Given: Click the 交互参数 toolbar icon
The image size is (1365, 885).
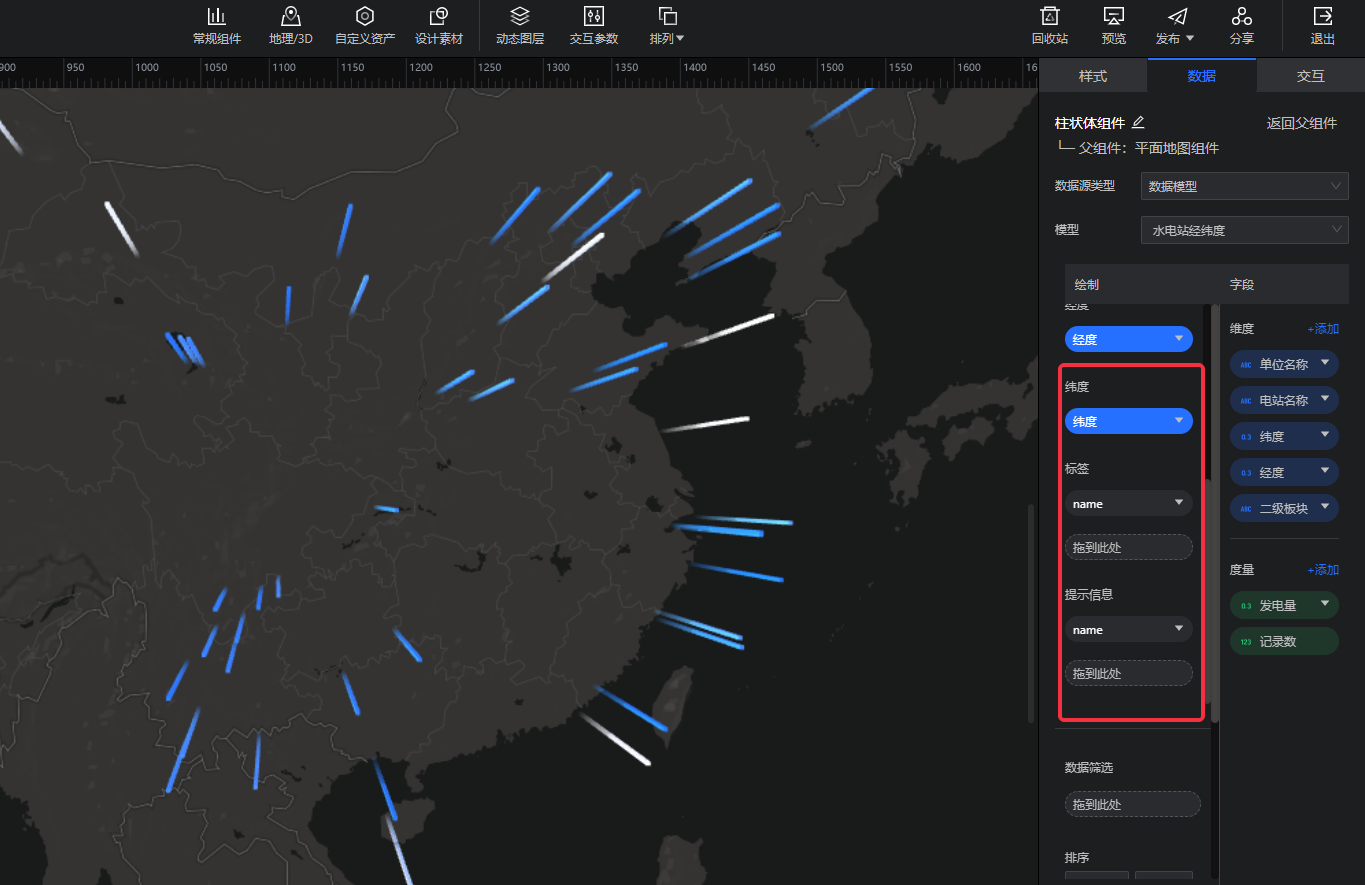Looking at the screenshot, I should click(593, 17).
